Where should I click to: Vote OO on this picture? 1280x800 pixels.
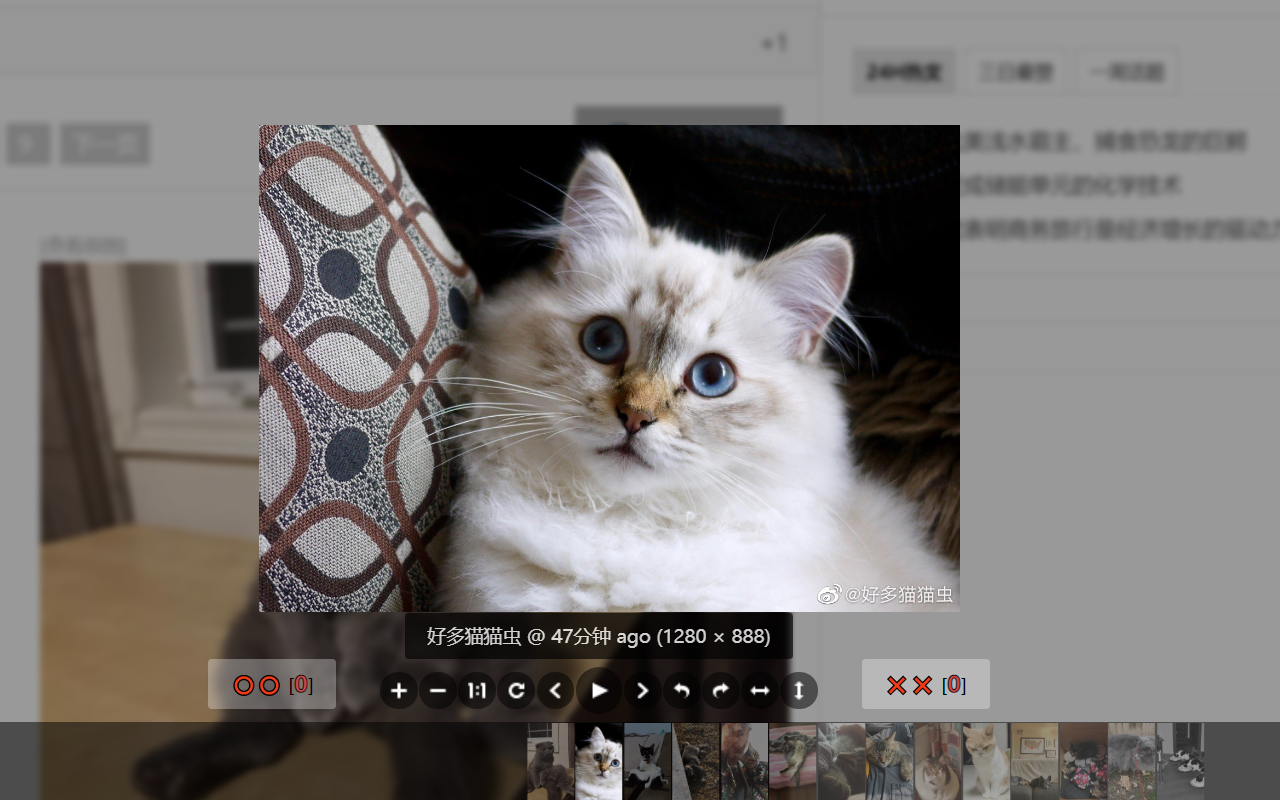click(x=272, y=685)
